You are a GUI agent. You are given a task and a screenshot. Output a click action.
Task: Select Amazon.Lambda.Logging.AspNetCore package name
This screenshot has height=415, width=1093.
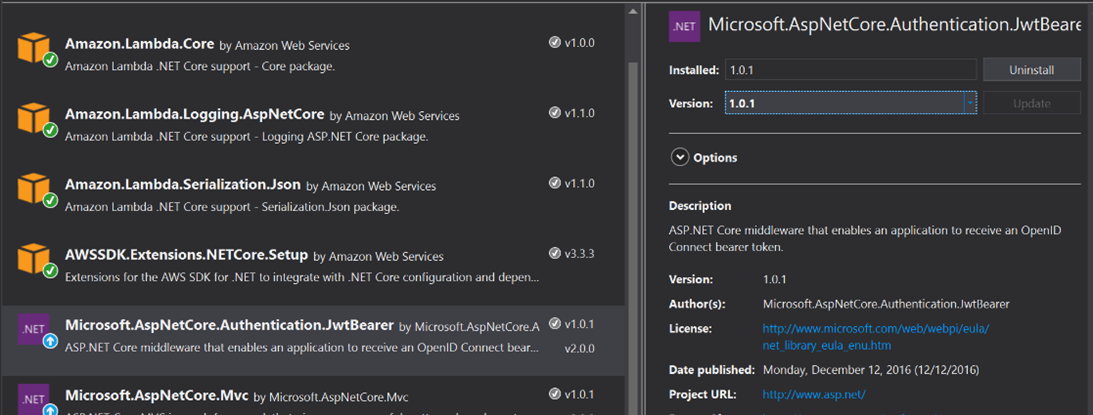194,114
